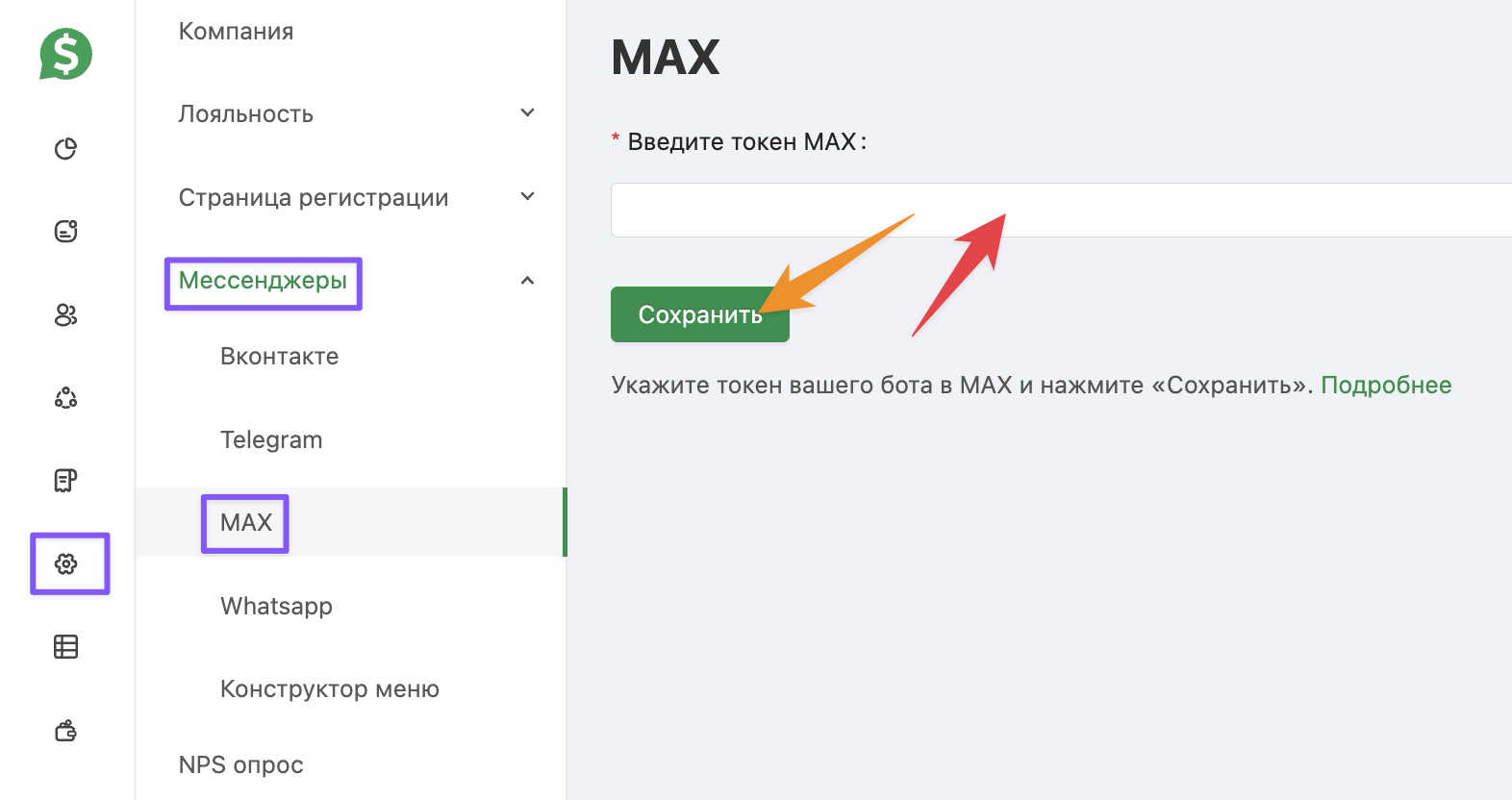Expand the Страница регистрации chevron

click(x=527, y=197)
